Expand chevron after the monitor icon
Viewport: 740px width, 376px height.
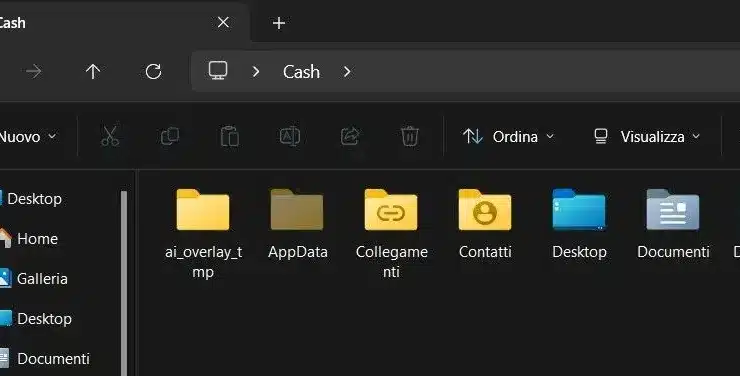(x=256, y=72)
